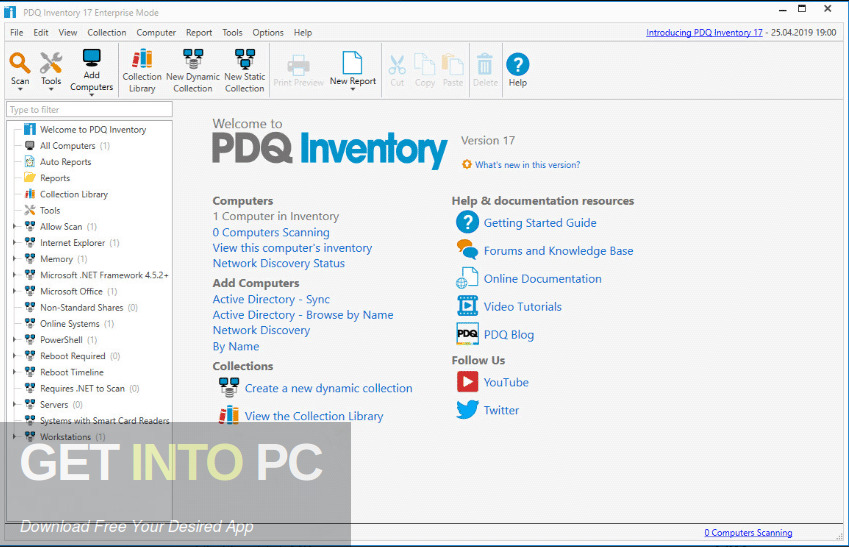Screen dimensions: 849x547
Task: Click the blue Help question mark icon
Action: (518, 64)
